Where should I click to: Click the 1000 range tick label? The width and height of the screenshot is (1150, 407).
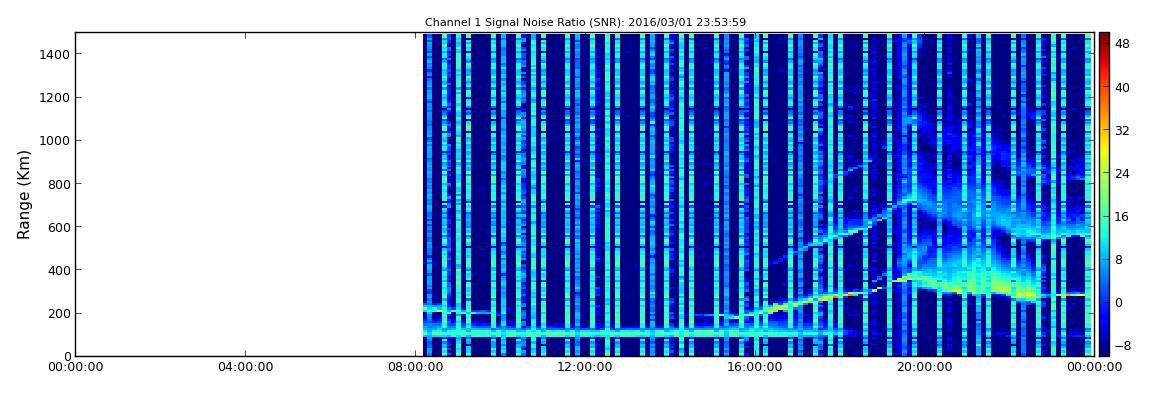(x=54, y=141)
